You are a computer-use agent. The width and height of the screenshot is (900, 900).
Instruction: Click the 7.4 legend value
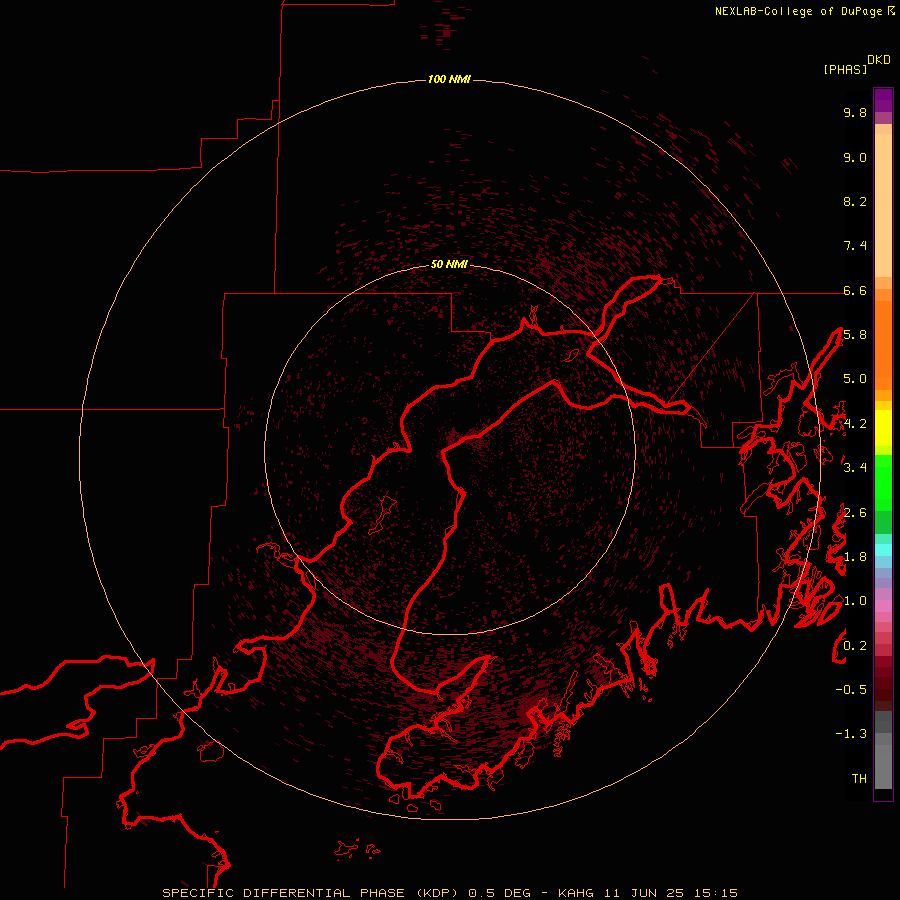point(855,246)
